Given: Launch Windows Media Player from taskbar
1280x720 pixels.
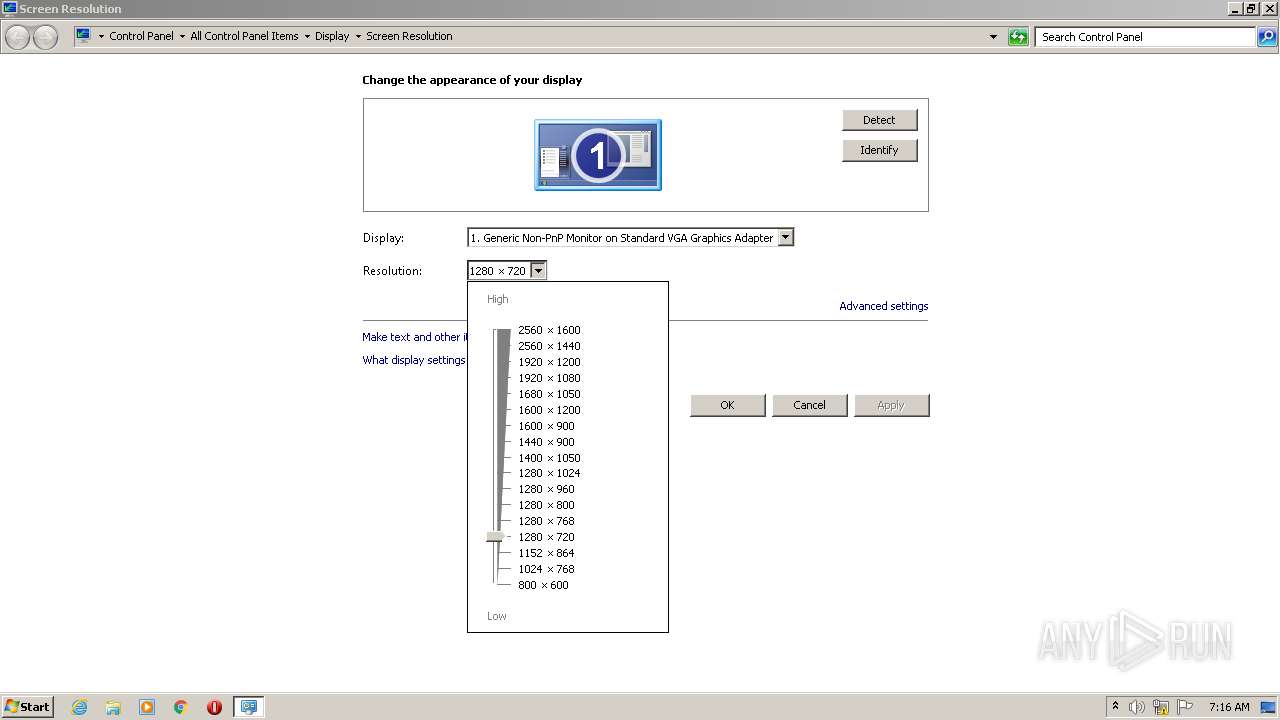Looking at the screenshot, I should 147,707.
